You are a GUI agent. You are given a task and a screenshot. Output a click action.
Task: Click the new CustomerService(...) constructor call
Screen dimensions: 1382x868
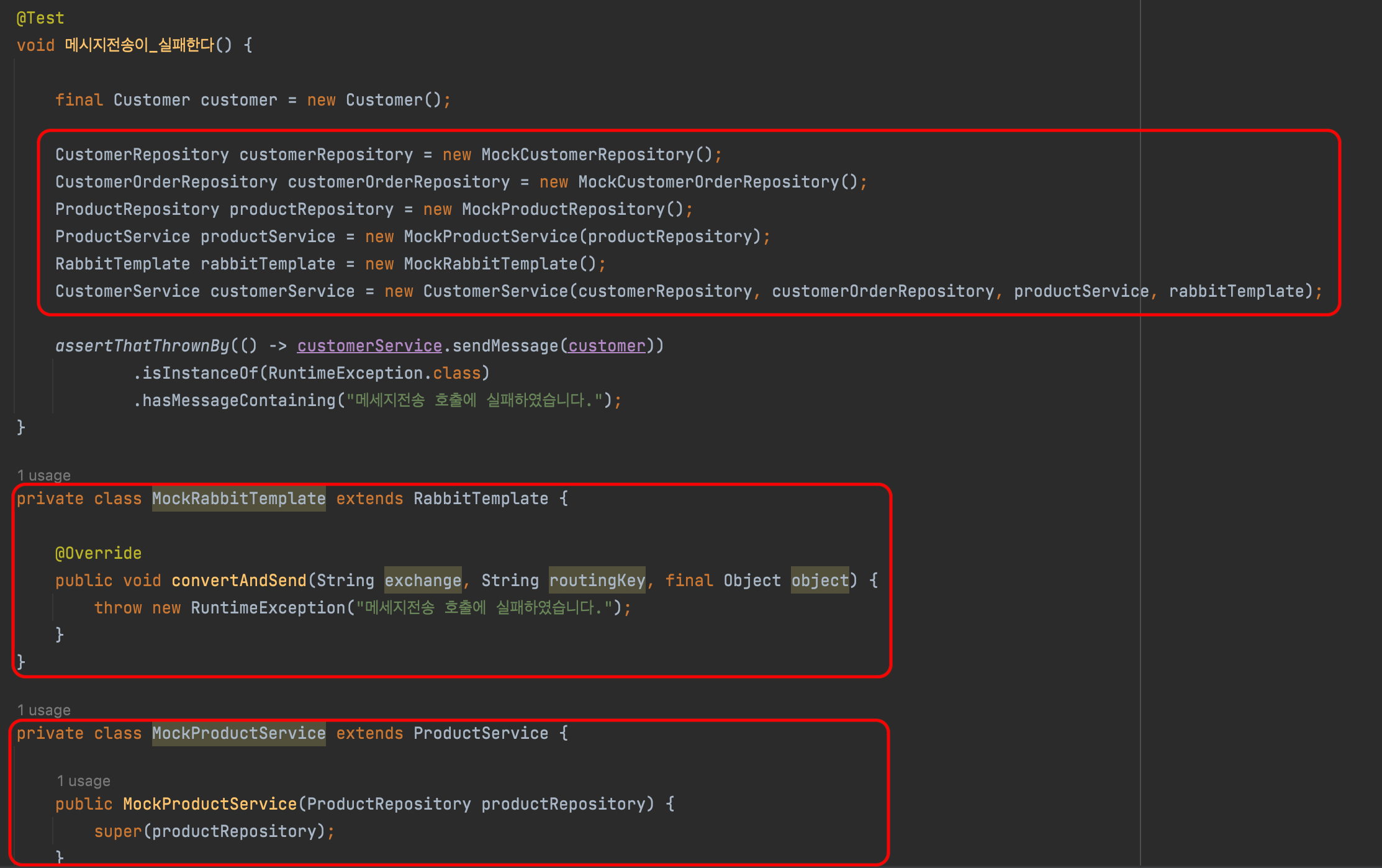(x=849, y=291)
